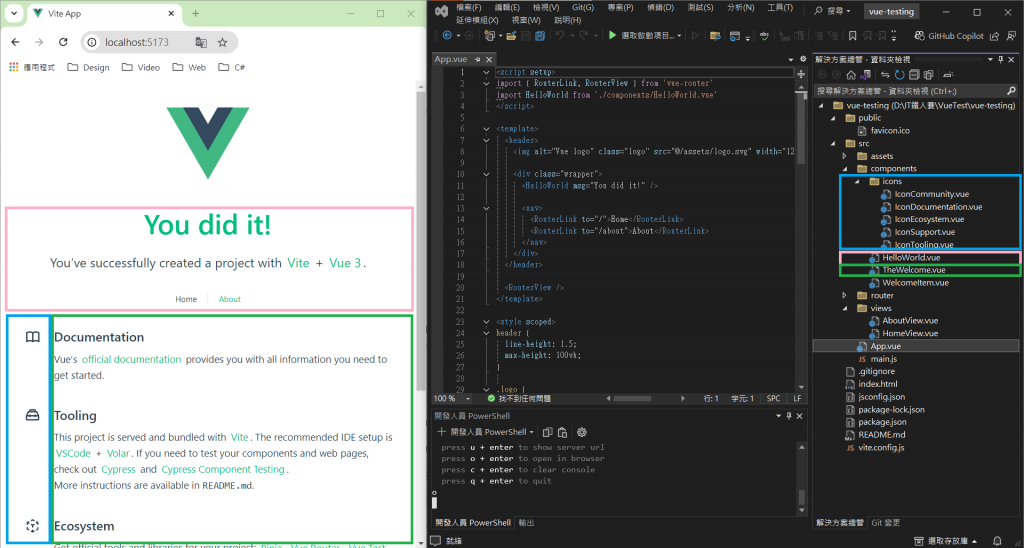Click the split editor plus icon
The image size is (1024, 548).
pos(801,74)
